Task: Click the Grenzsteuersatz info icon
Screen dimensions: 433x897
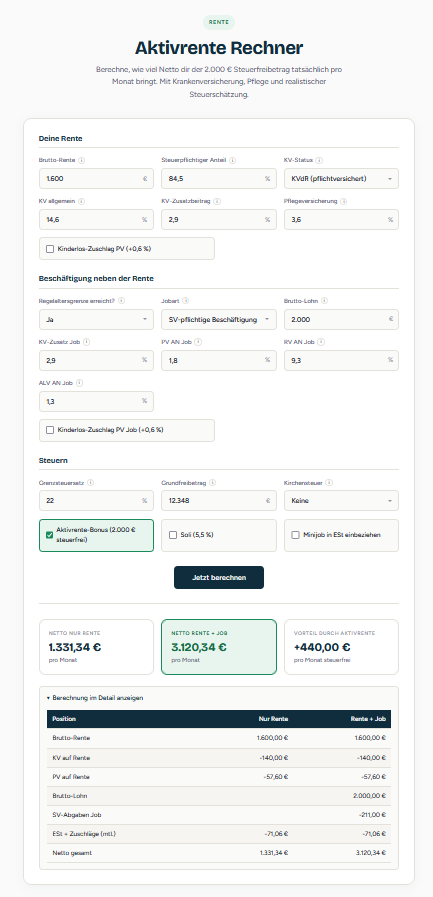Action: pos(91,482)
